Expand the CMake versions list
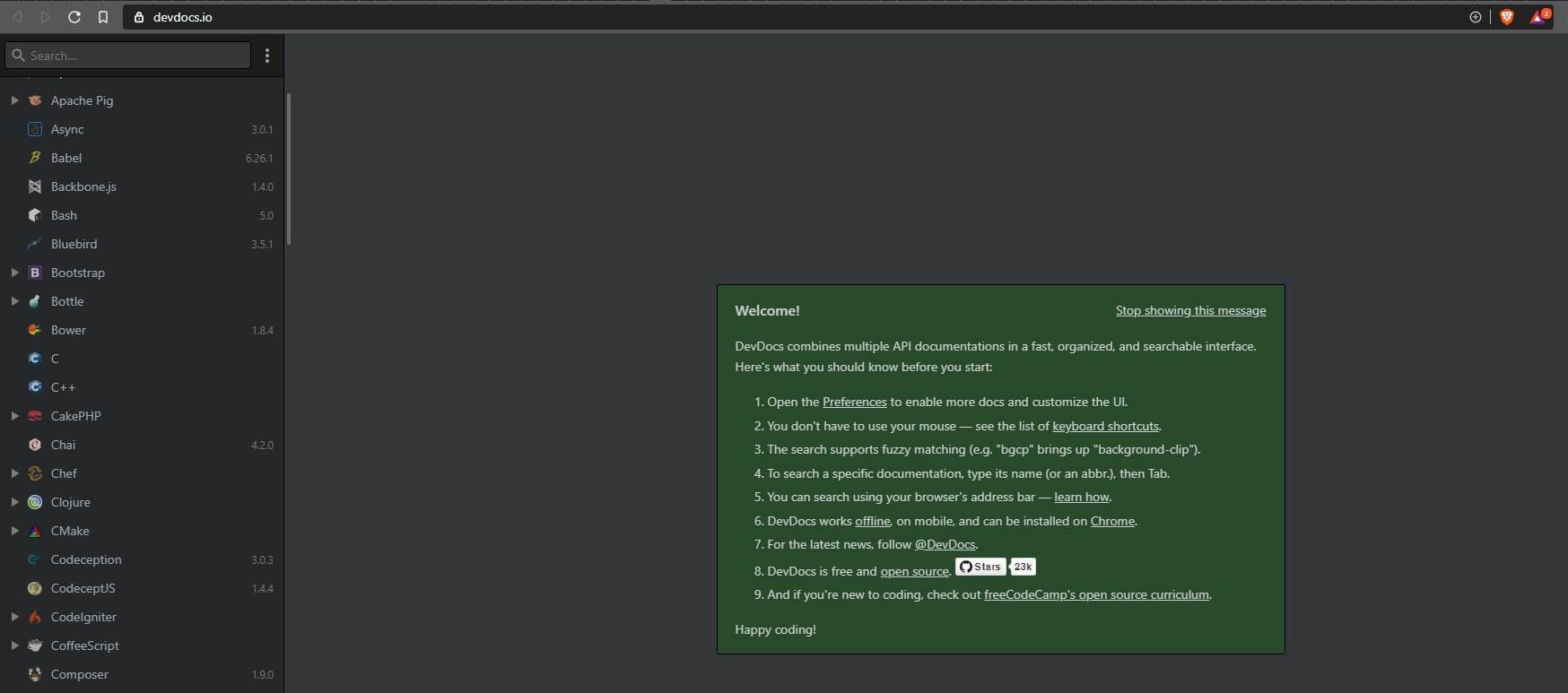This screenshot has height=693, width=1568. pyautogui.click(x=14, y=531)
